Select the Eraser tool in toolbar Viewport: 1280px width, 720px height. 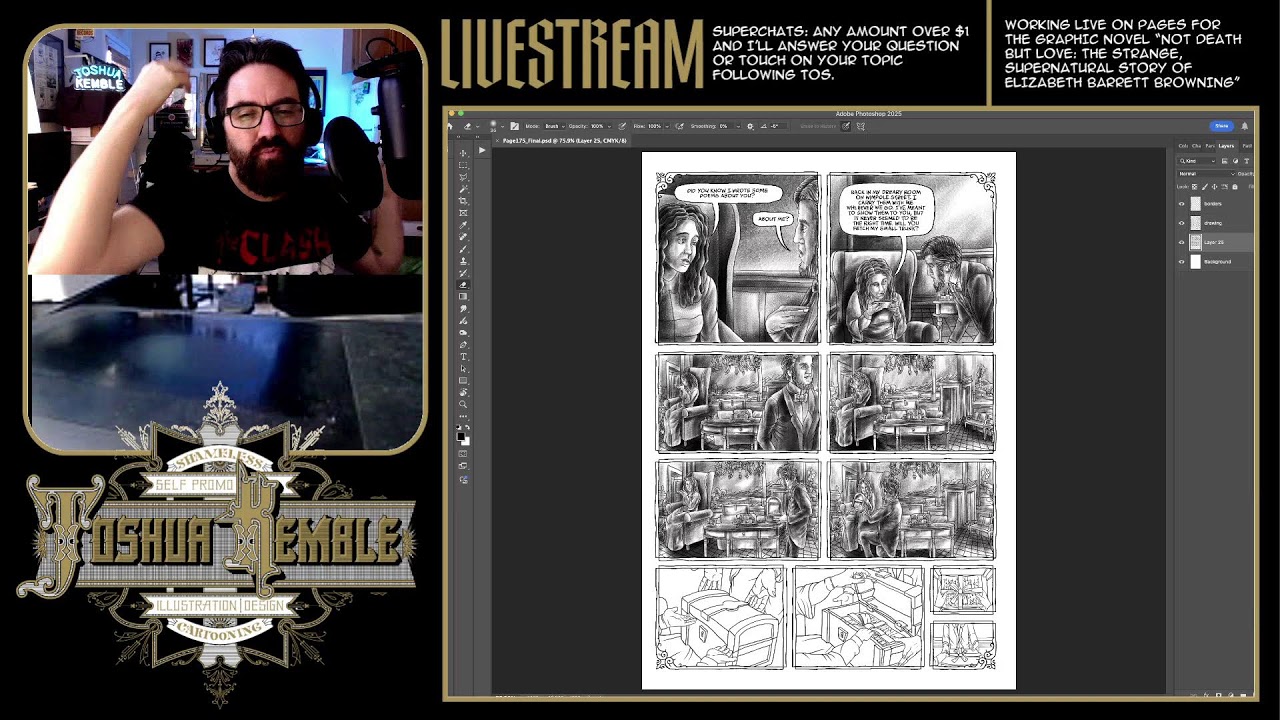(463, 284)
